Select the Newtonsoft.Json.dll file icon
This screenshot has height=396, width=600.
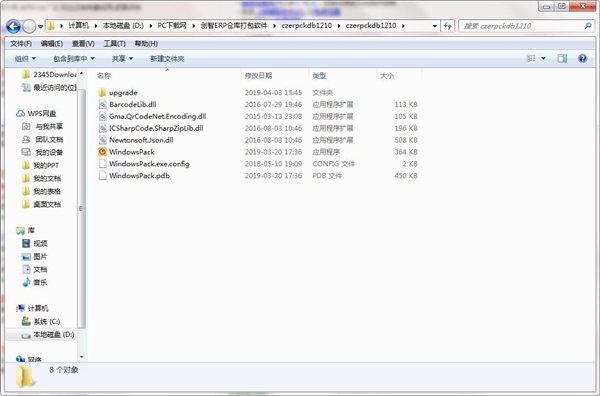click(102, 140)
